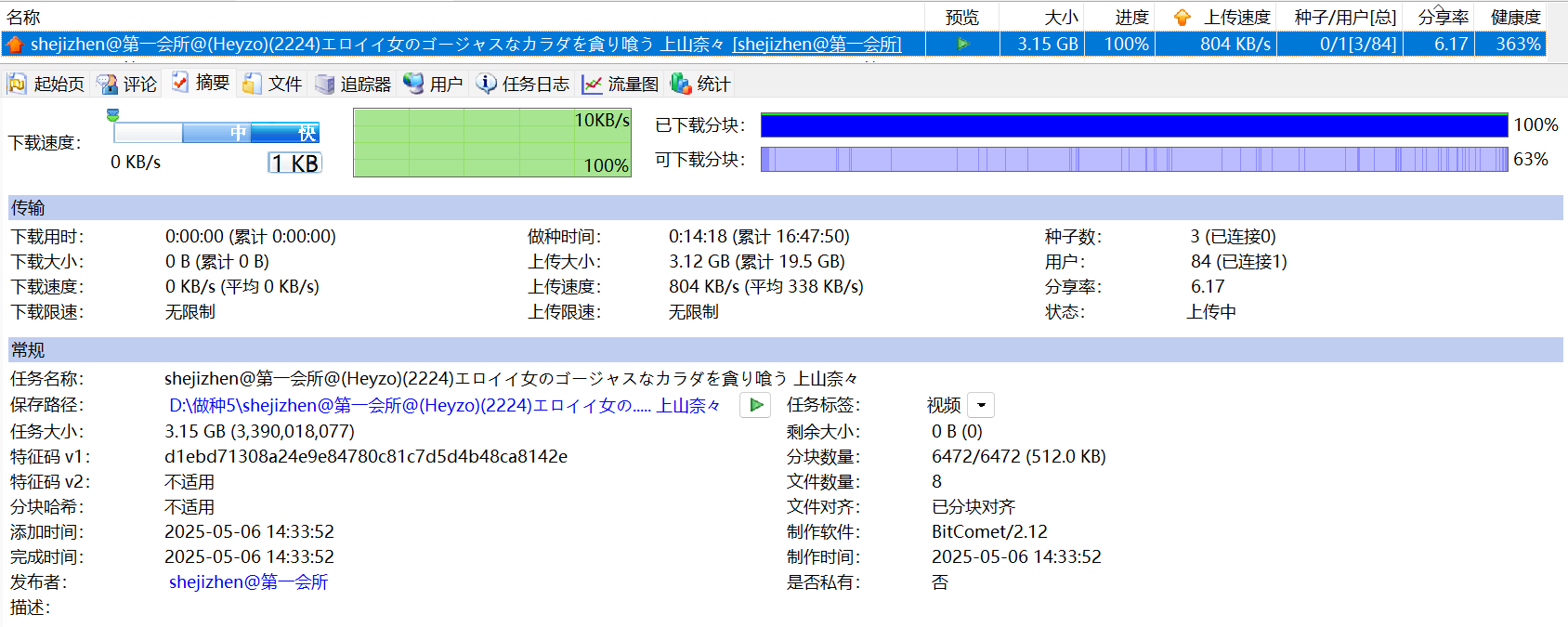The width and height of the screenshot is (1568, 627).
Task: Click the 下载用时 value 0:00:00 (累计 0:00:00)
Action: pos(251,236)
